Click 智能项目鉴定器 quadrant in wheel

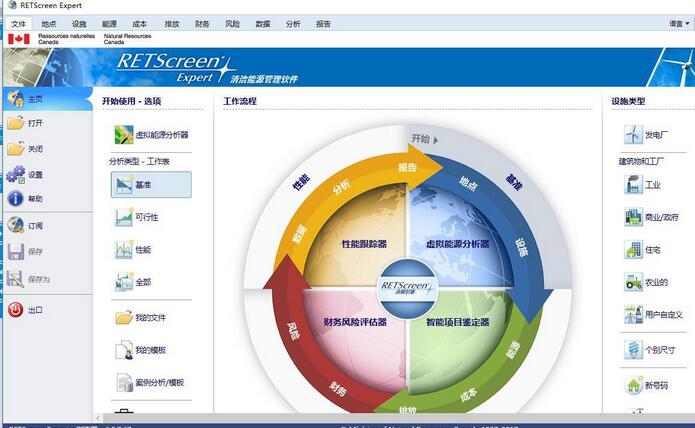click(457, 322)
